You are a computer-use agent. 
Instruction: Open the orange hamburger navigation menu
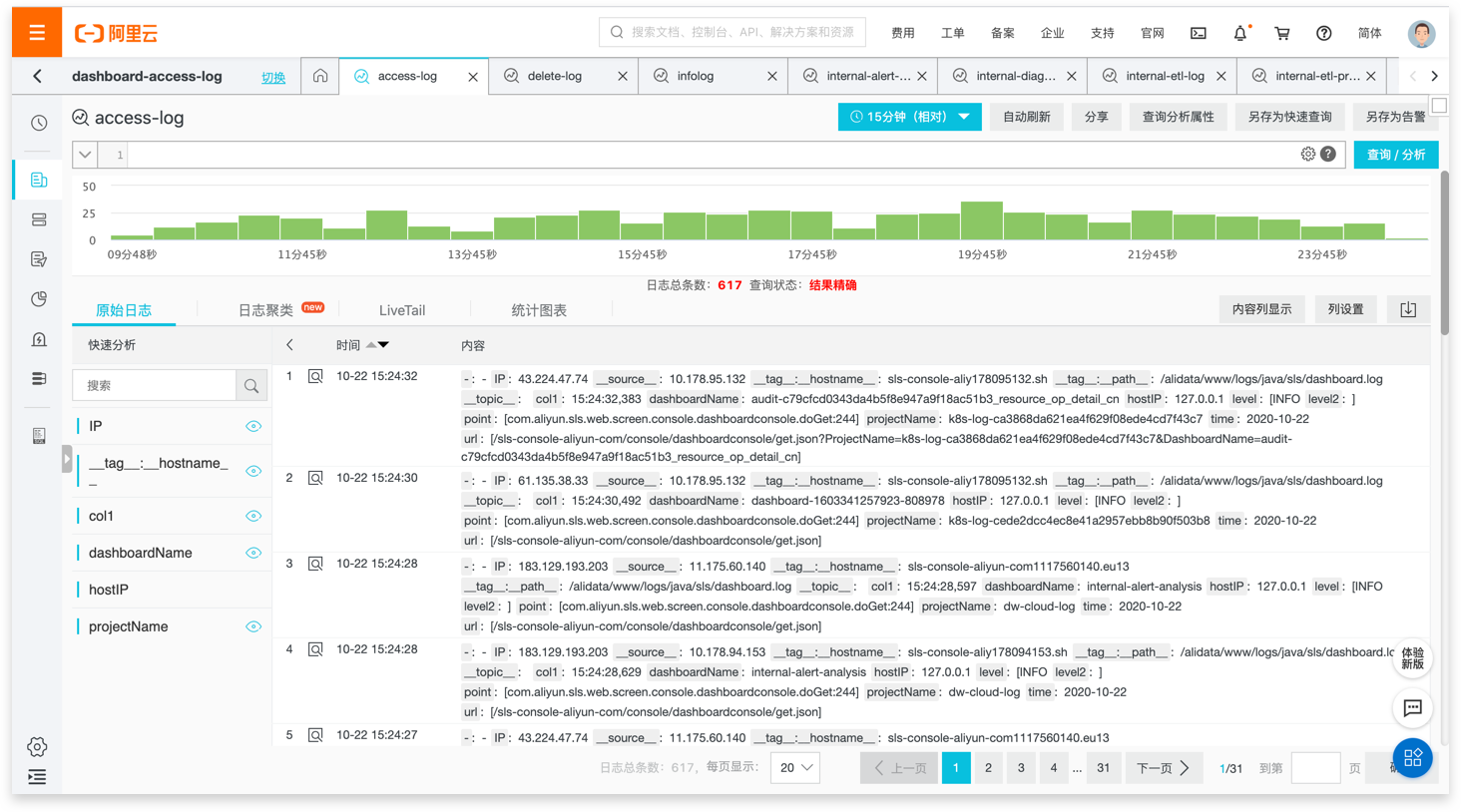coord(37,33)
